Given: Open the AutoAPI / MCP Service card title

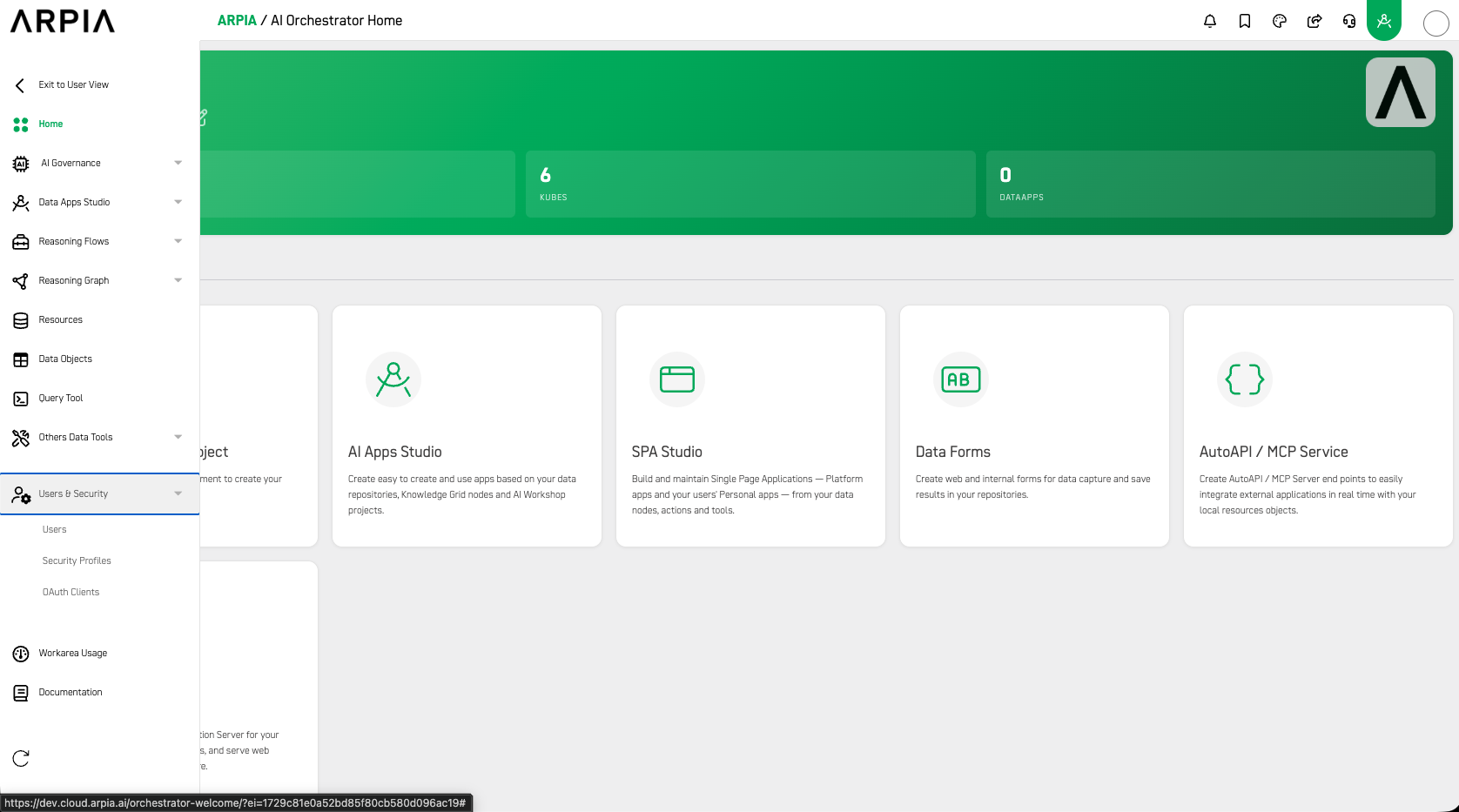Looking at the screenshot, I should (x=1274, y=453).
